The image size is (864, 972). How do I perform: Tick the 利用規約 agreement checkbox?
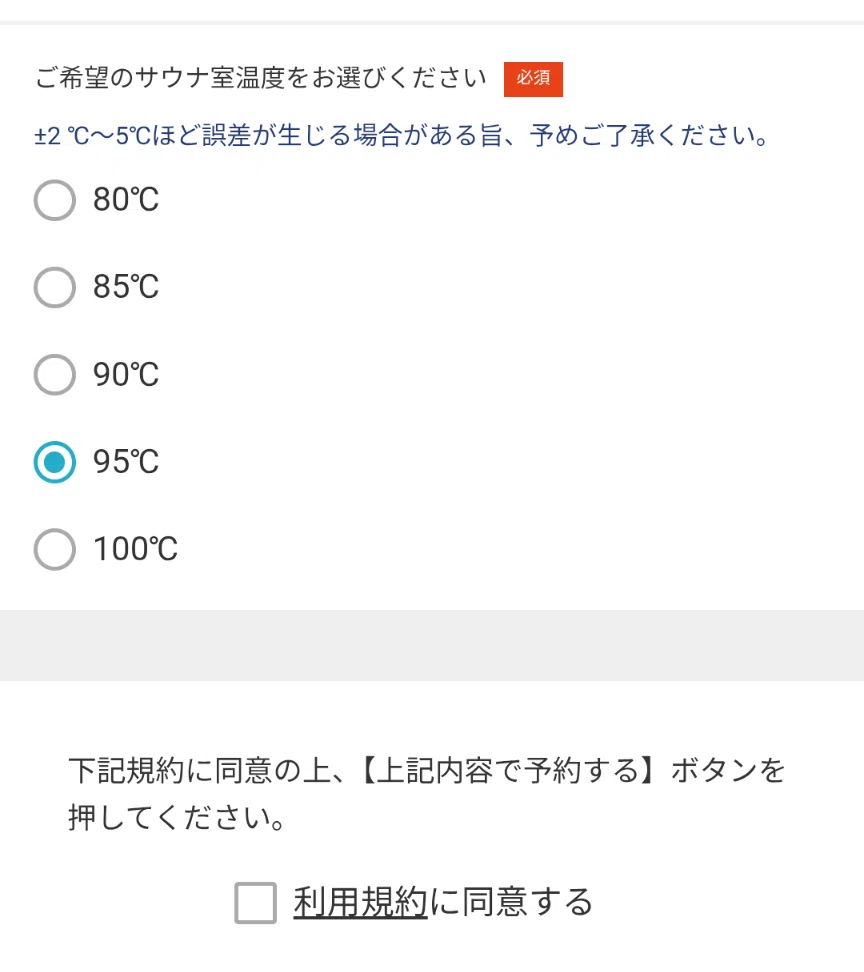[255, 903]
